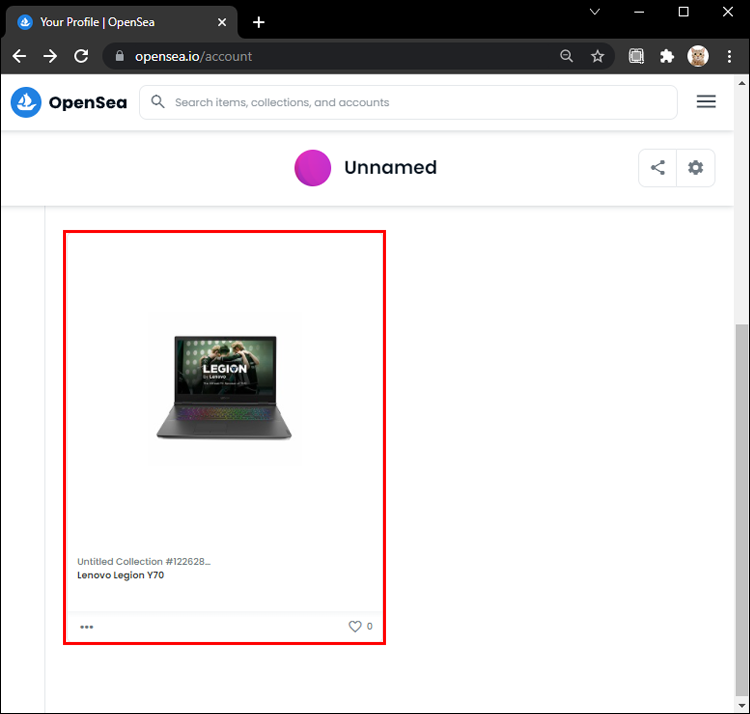Screen dimensions: 750x714
Task: Share the profile using the share icon
Action: [658, 168]
